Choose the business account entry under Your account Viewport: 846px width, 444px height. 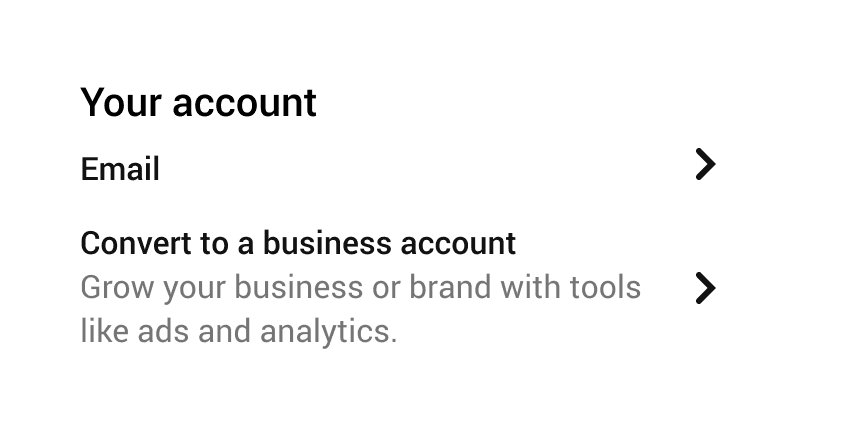coord(398,287)
